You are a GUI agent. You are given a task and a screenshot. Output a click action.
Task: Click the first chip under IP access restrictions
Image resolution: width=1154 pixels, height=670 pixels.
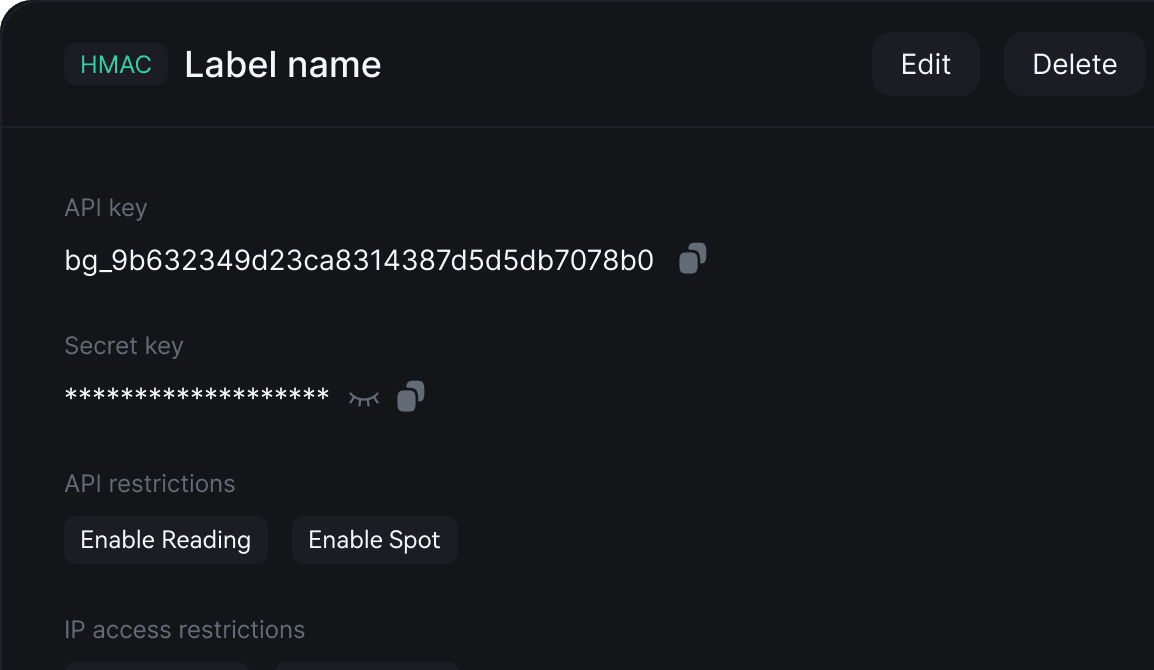[156, 665]
